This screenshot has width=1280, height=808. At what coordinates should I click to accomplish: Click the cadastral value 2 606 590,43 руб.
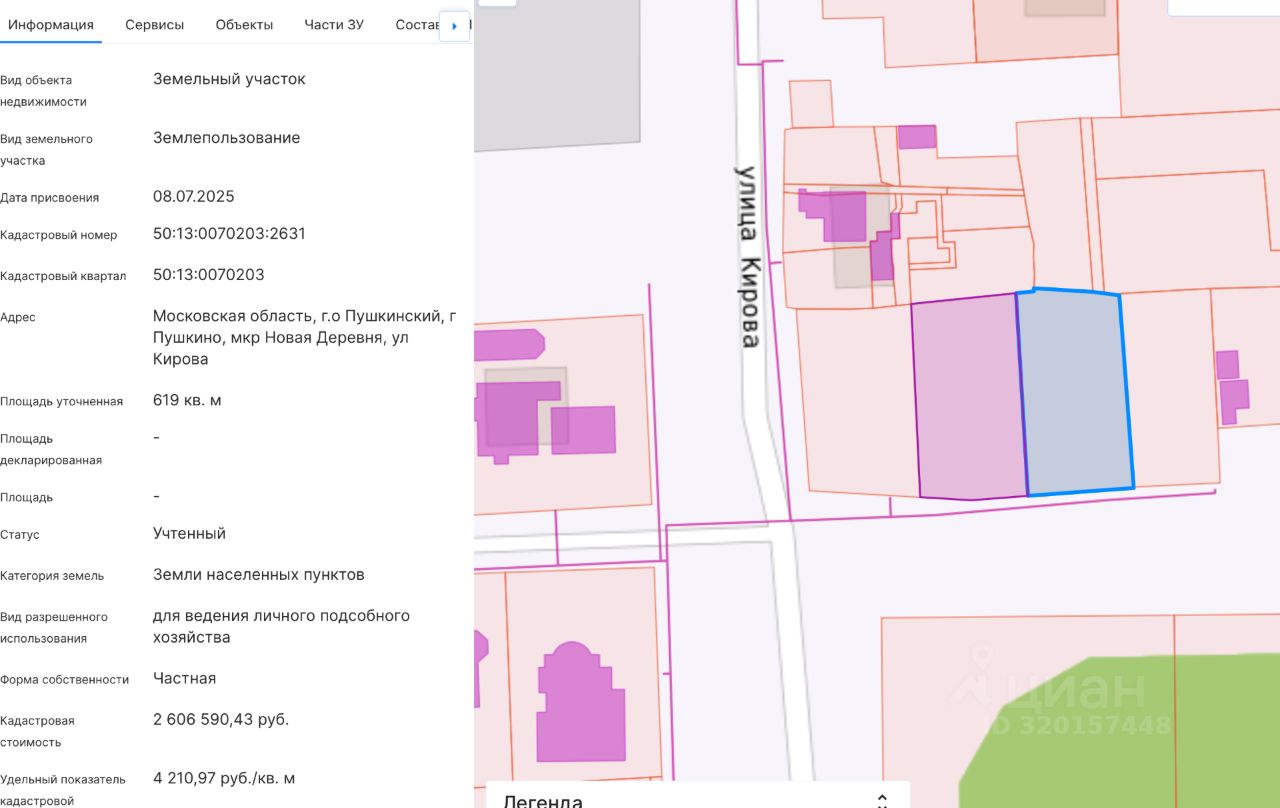coord(221,719)
